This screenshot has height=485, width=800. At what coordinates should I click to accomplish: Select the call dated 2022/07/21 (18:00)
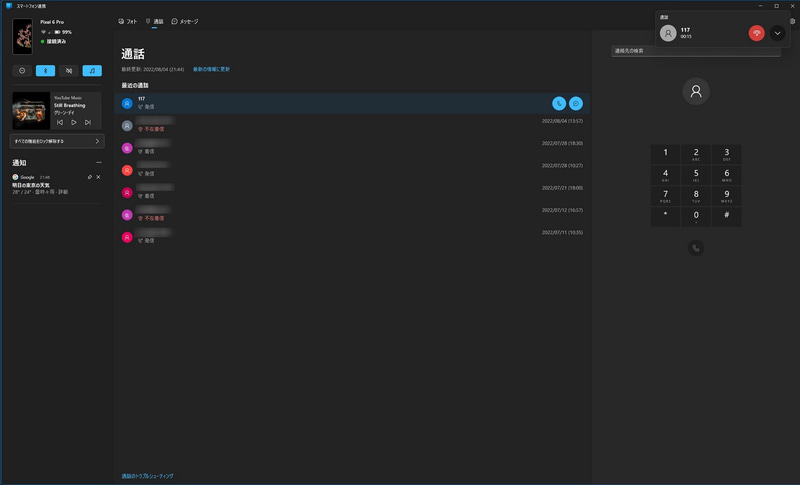pos(352,192)
